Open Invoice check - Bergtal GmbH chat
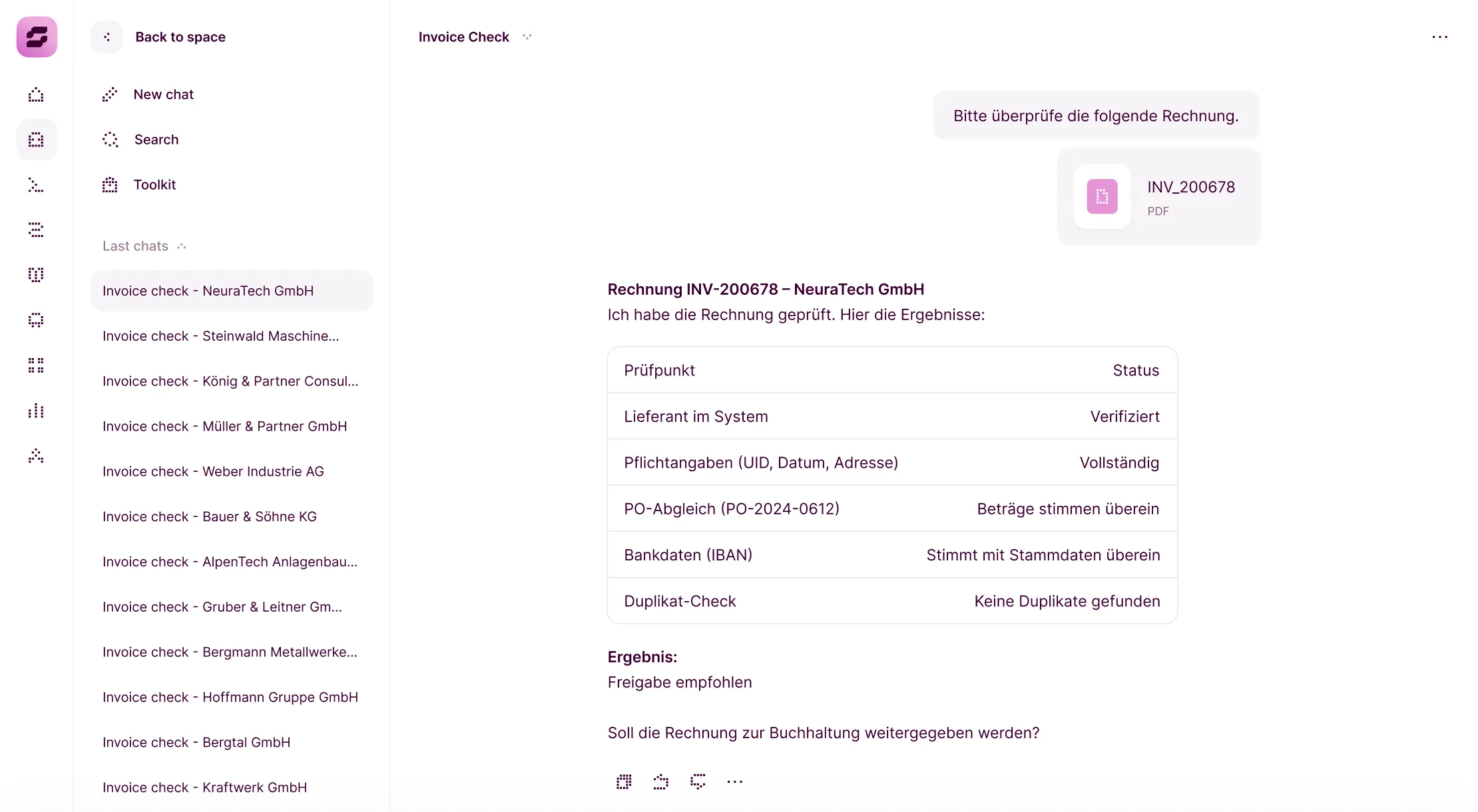This screenshot has width=1478, height=812. click(196, 742)
